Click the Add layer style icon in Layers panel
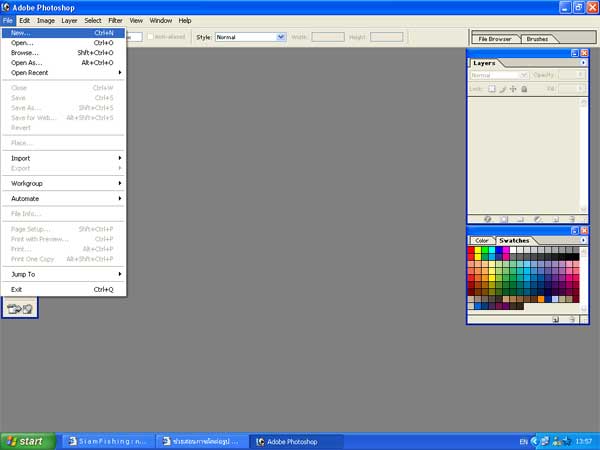The image size is (600, 450). pos(488,219)
